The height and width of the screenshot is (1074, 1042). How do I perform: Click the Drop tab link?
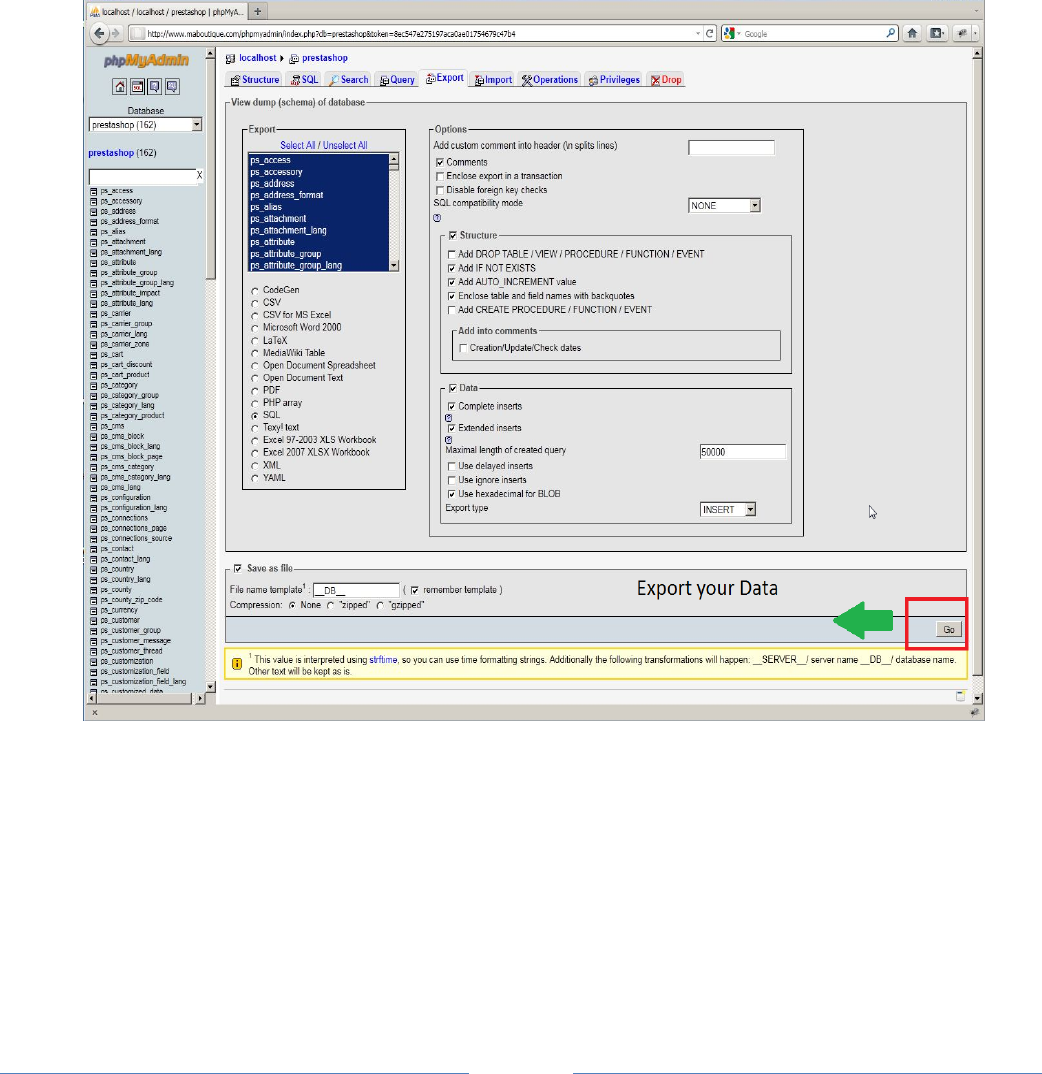[x=666, y=79]
